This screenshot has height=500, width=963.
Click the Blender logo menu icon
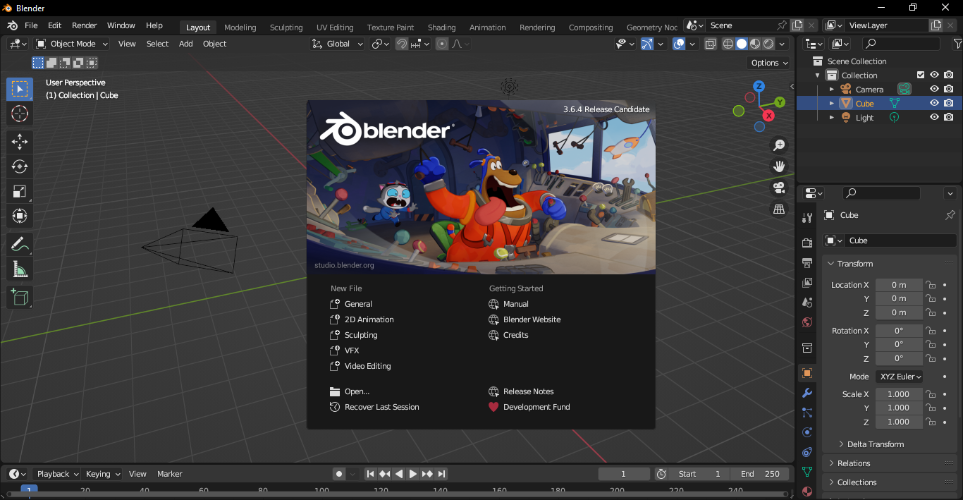coord(12,25)
